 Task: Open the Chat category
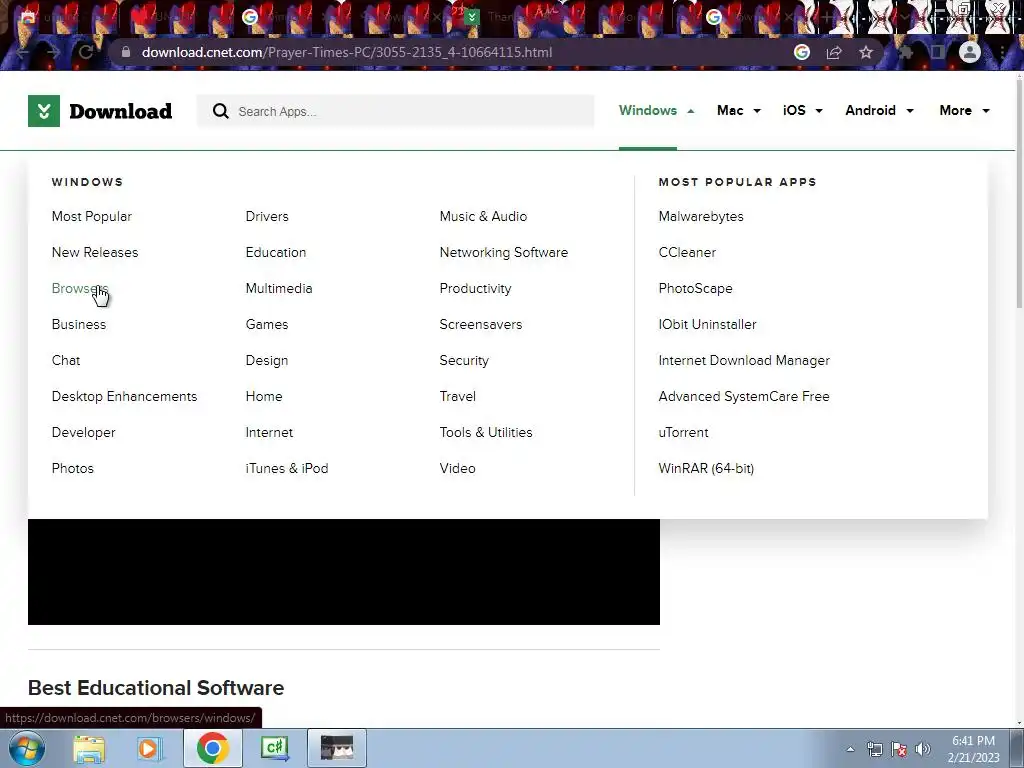click(66, 360)
